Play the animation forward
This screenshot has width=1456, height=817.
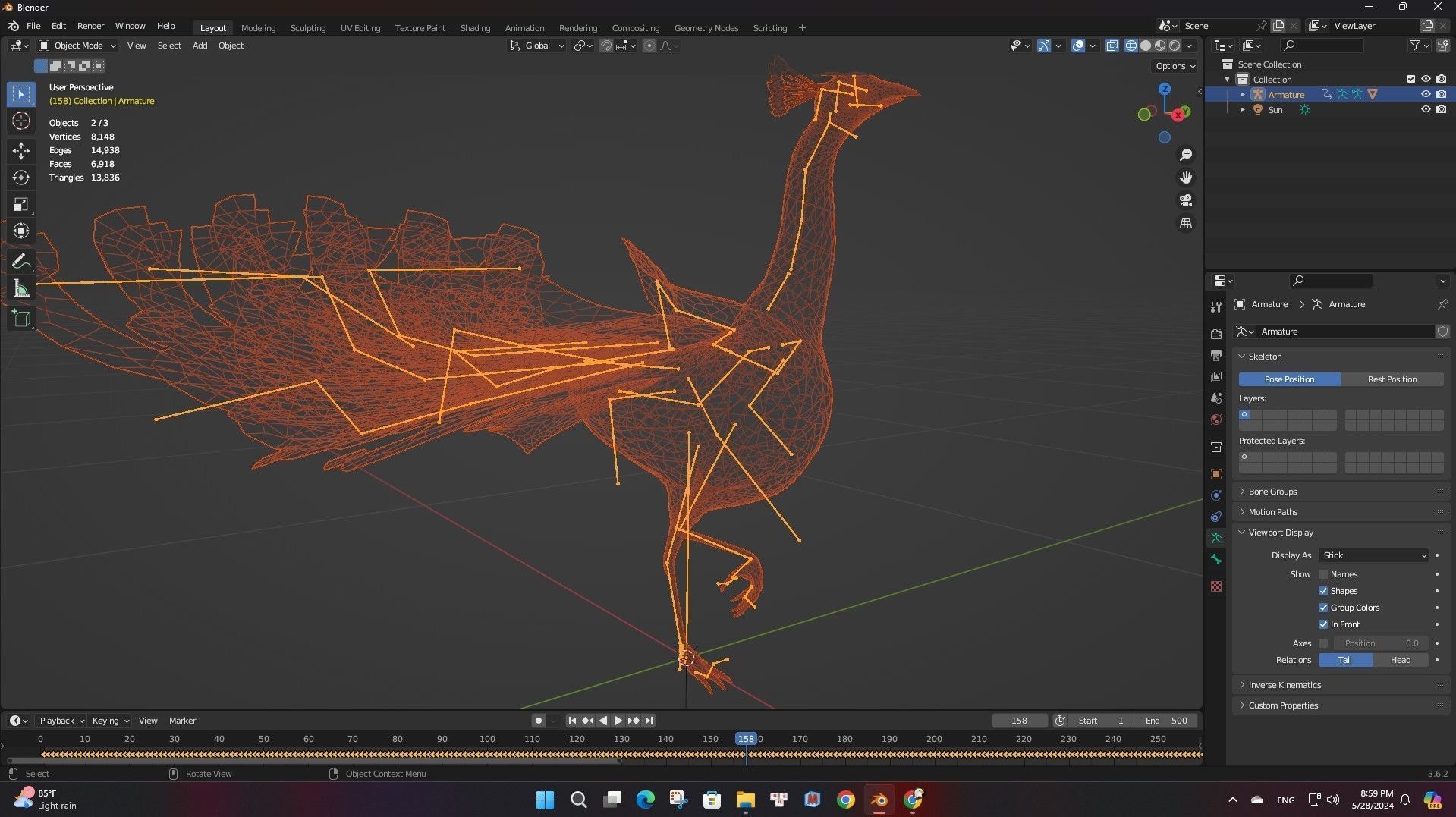pos(618,721)
